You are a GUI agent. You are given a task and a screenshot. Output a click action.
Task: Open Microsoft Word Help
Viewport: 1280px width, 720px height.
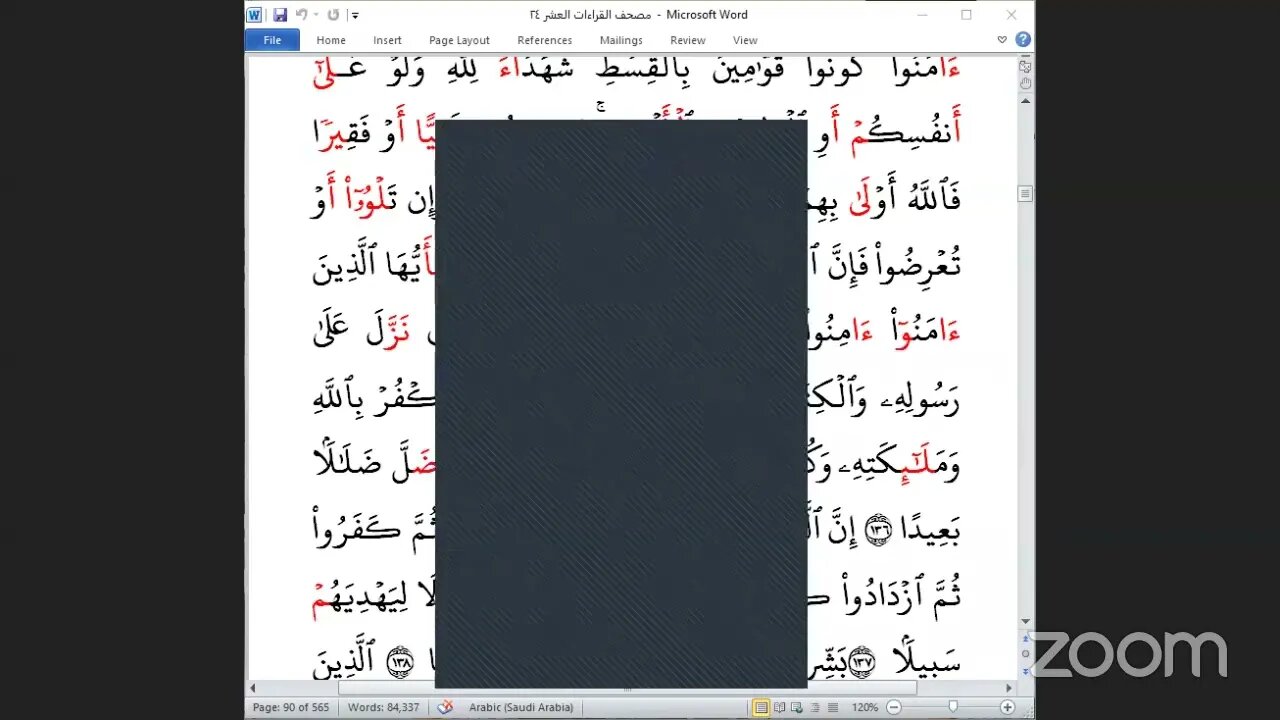tap(1023, 40)
